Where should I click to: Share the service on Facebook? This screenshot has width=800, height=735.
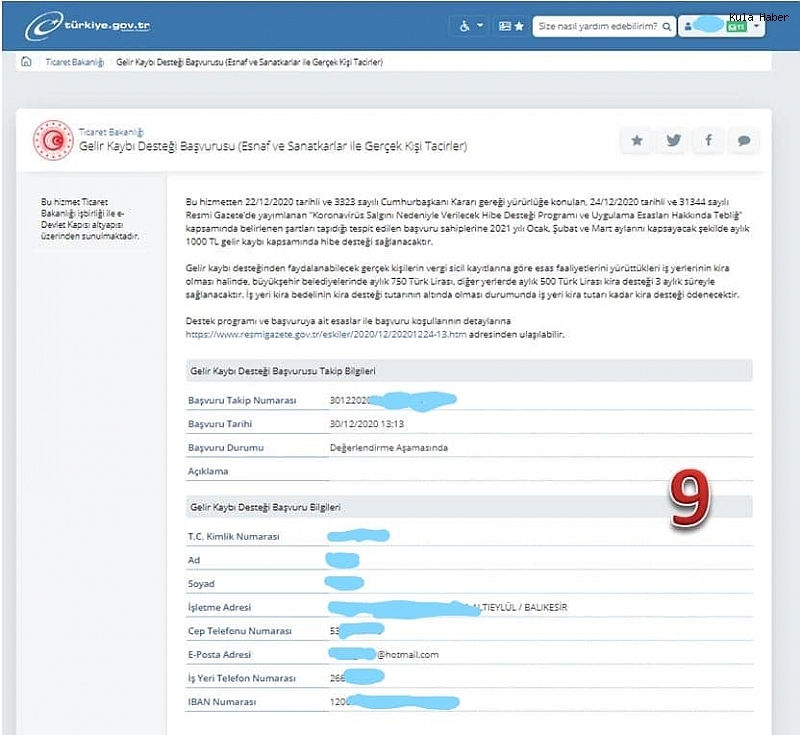click(x=709, y=140)
